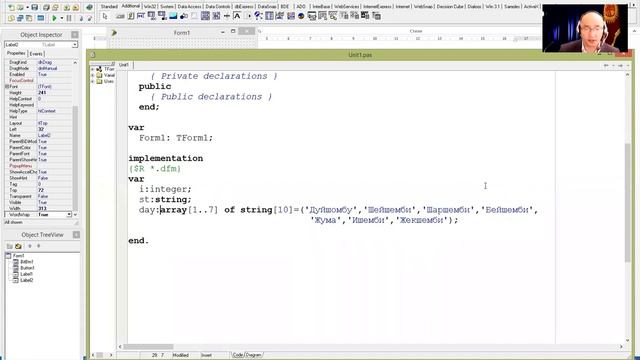The width and height of the screenshot is (640, 360).
Task: Click the Save All toolbar icon
Action: pyautogui.click(x=46, y=7)
